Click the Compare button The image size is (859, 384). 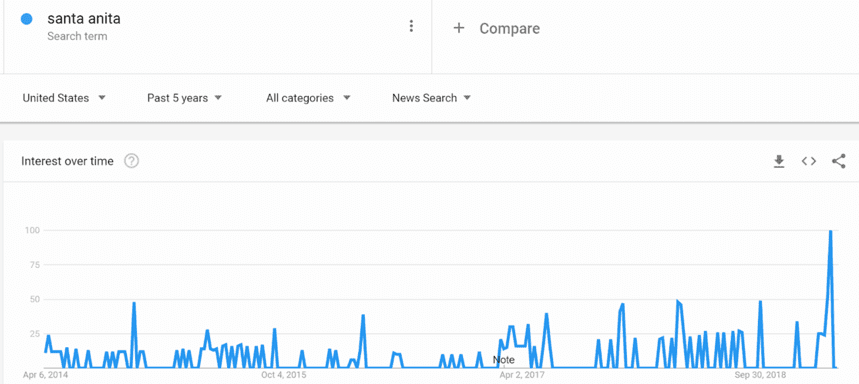(x=496, y=28)
